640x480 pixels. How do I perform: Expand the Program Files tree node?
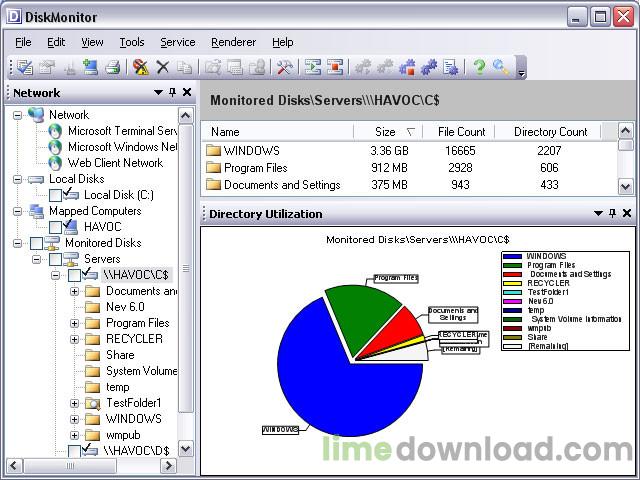(x=74, y=324)
